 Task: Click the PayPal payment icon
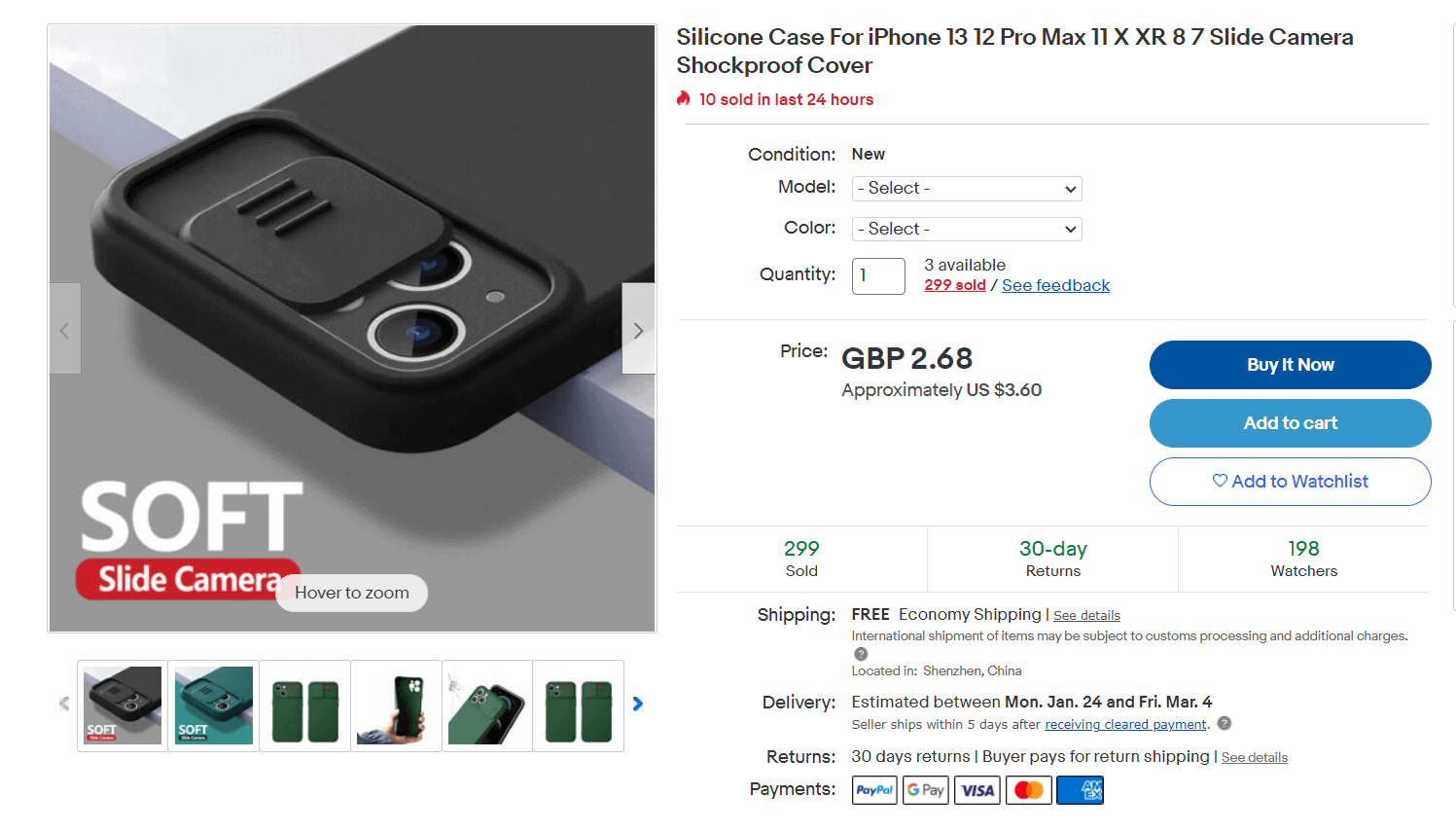pos(874,790)
